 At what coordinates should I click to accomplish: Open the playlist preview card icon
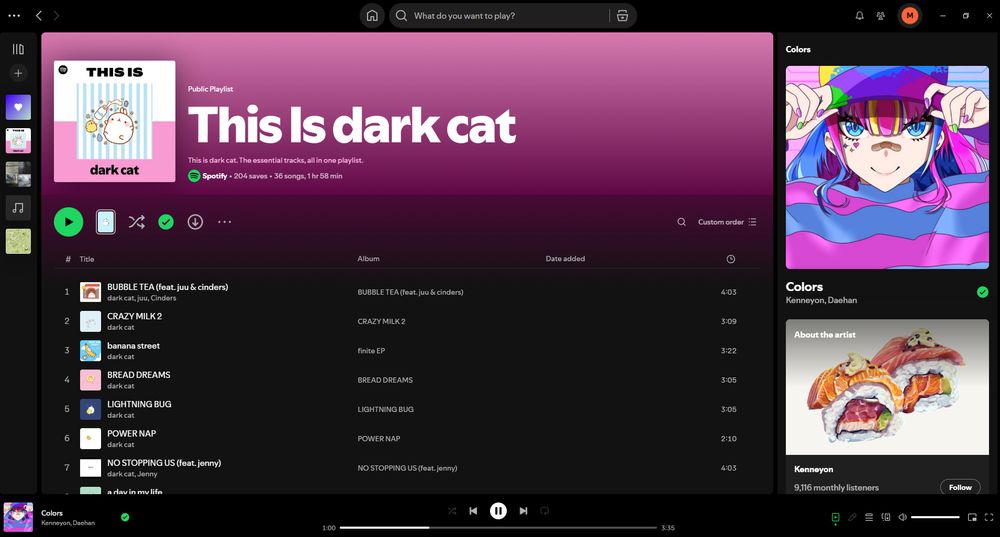(x=106, y=222)
